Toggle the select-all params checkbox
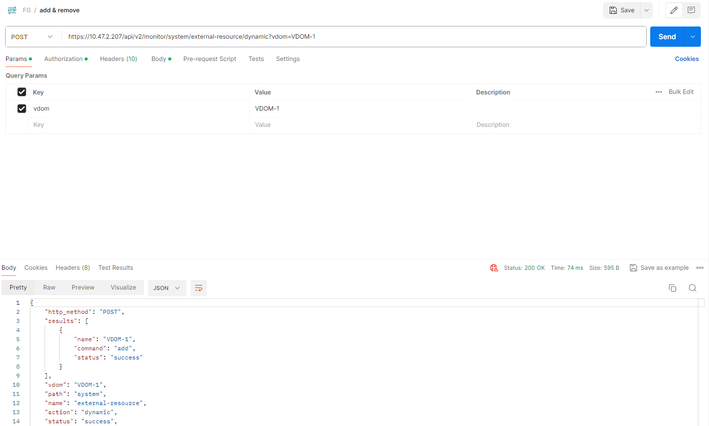Viewport: 709px width, 426px height. point(21,92)
